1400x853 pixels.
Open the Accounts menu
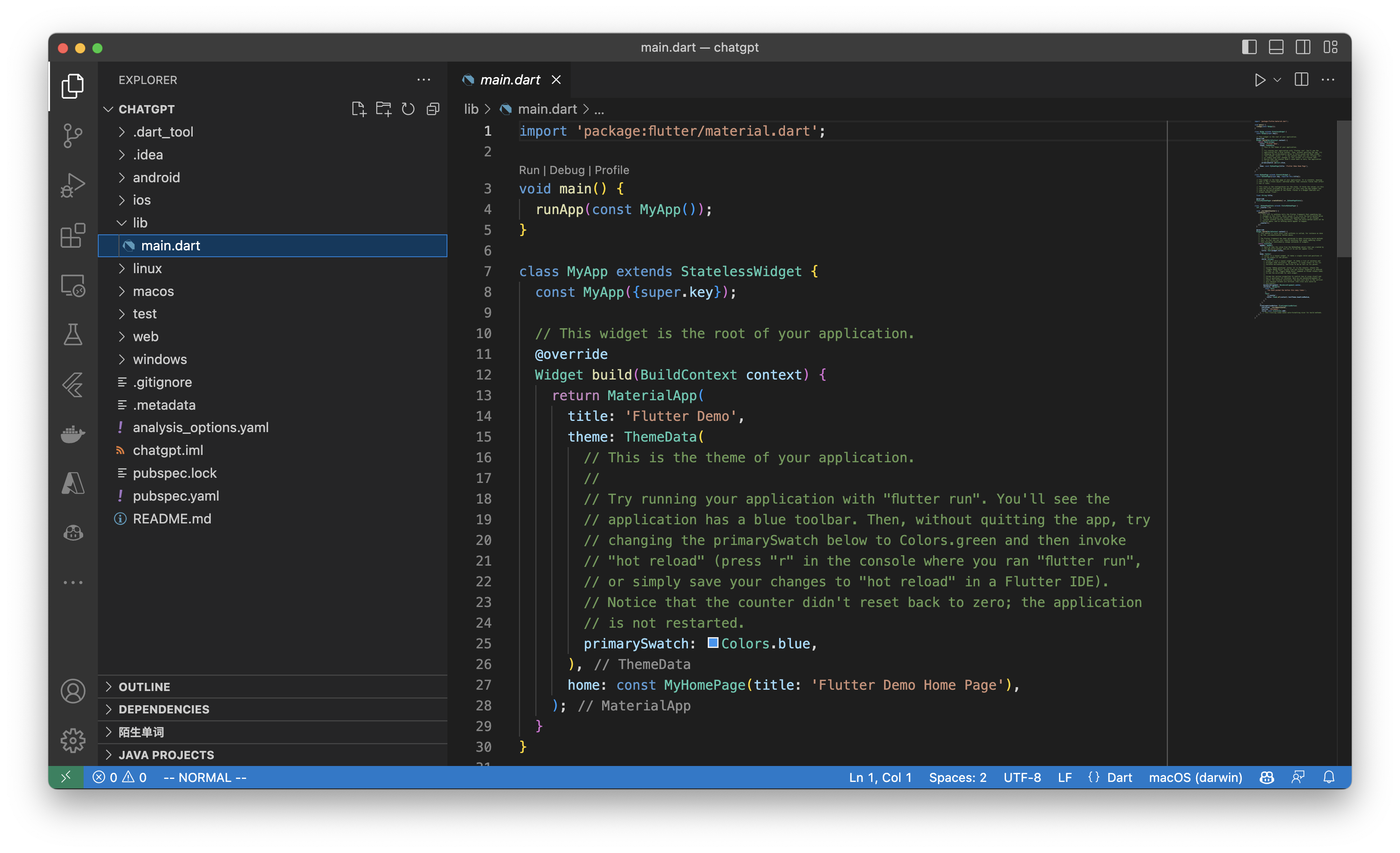(73, 691)
